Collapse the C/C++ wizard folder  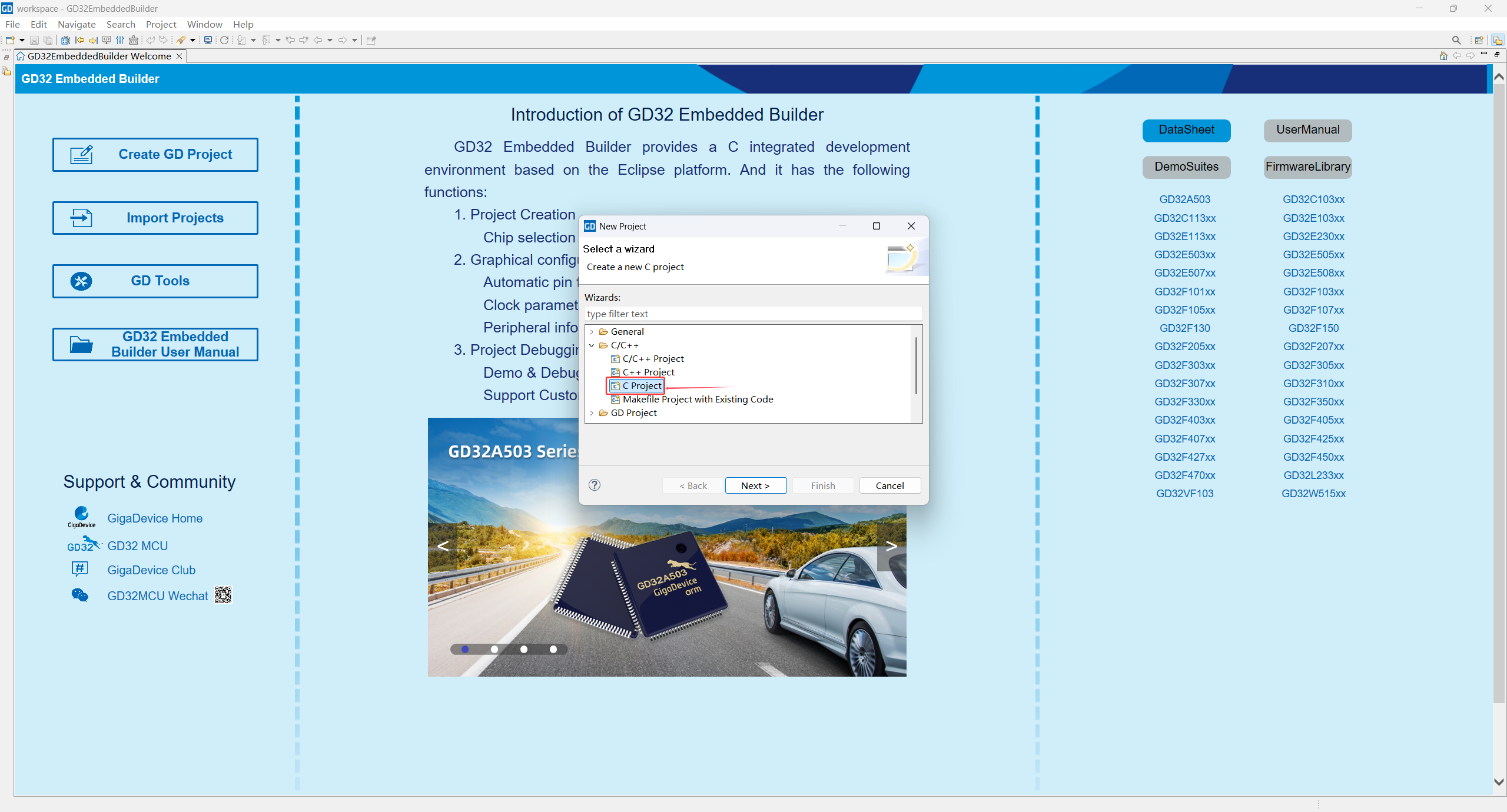point(592,345)
